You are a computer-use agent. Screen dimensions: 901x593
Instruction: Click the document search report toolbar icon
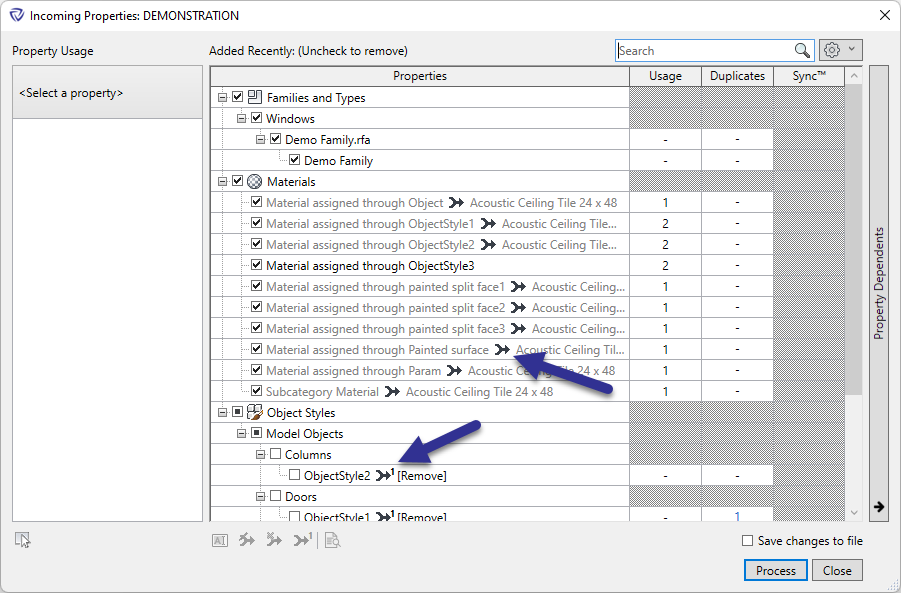pos(333,540)
